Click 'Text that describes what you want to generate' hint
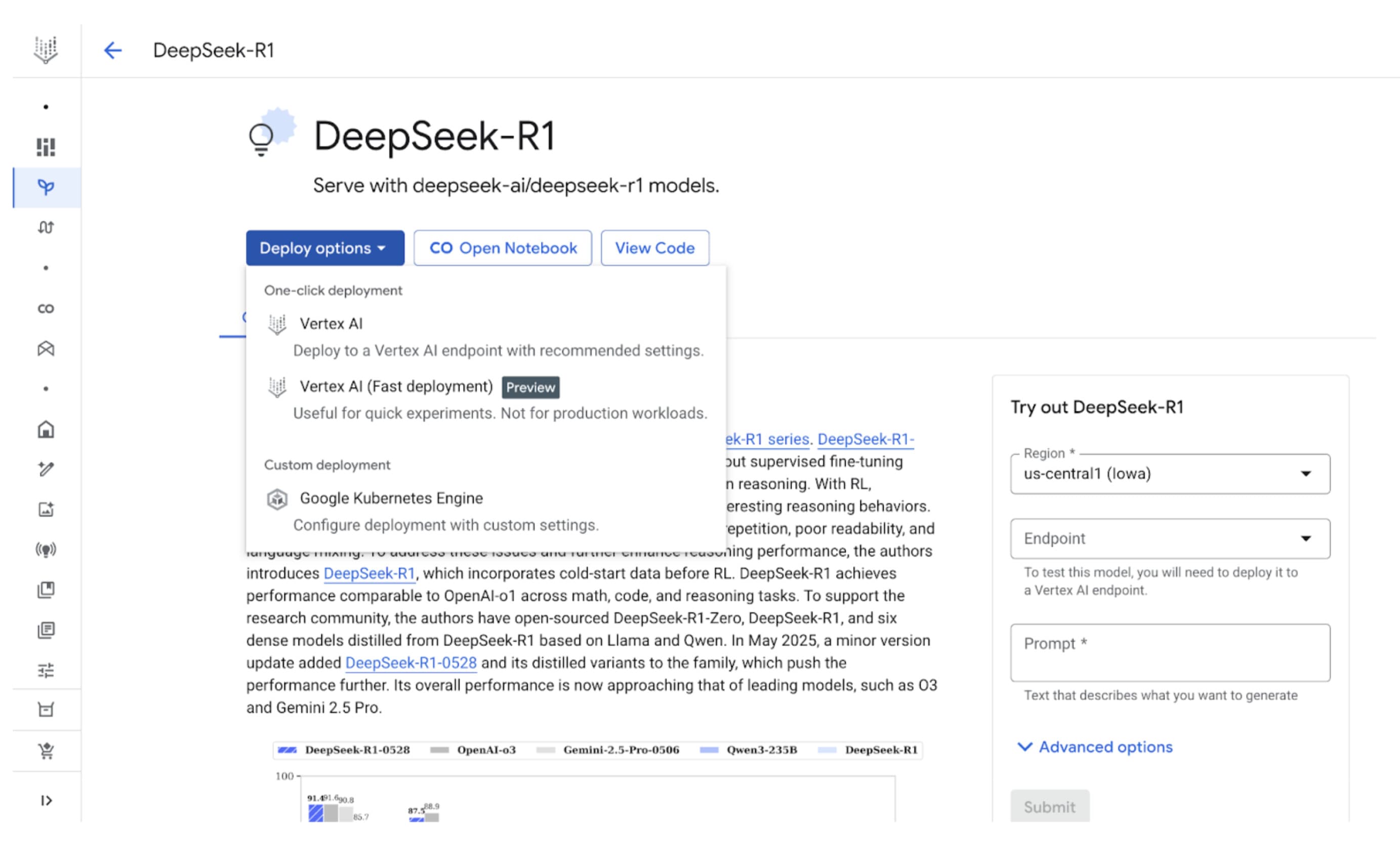1400x868 pixels. click(1160, 696)
